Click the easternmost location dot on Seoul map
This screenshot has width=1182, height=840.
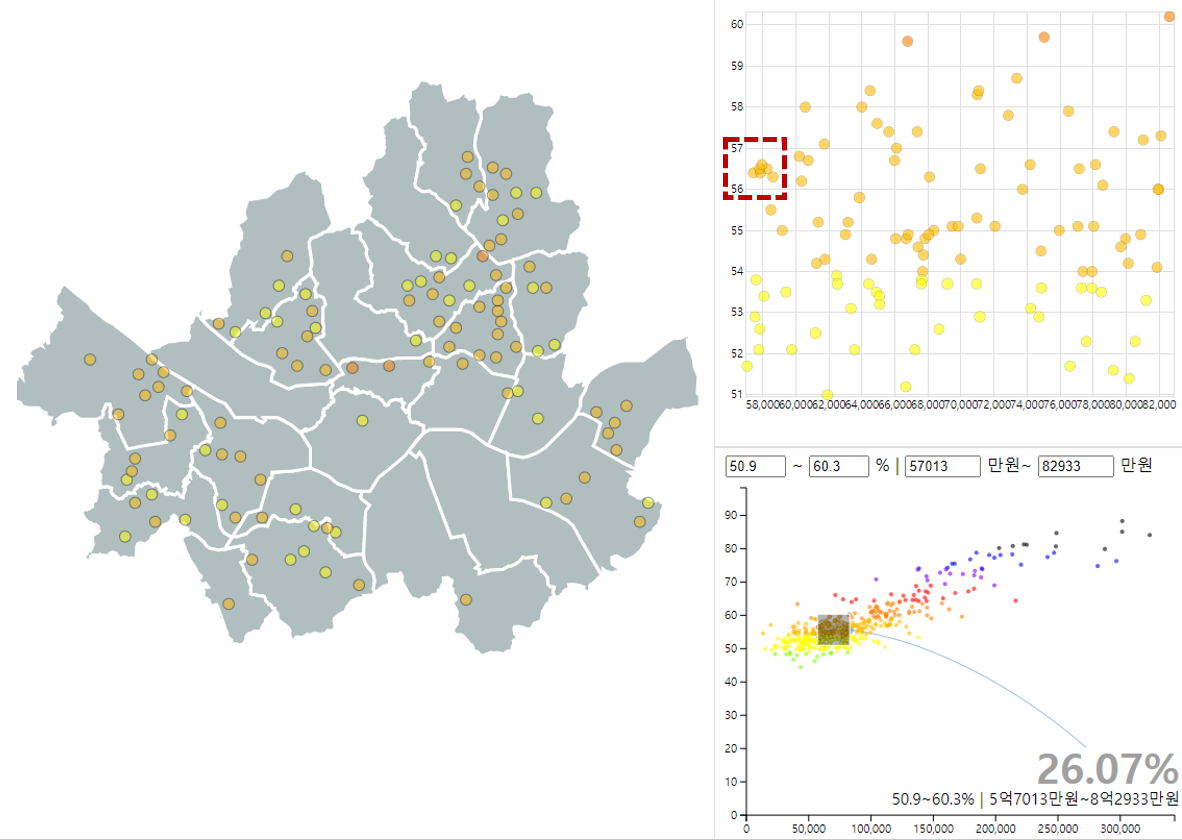648,503
